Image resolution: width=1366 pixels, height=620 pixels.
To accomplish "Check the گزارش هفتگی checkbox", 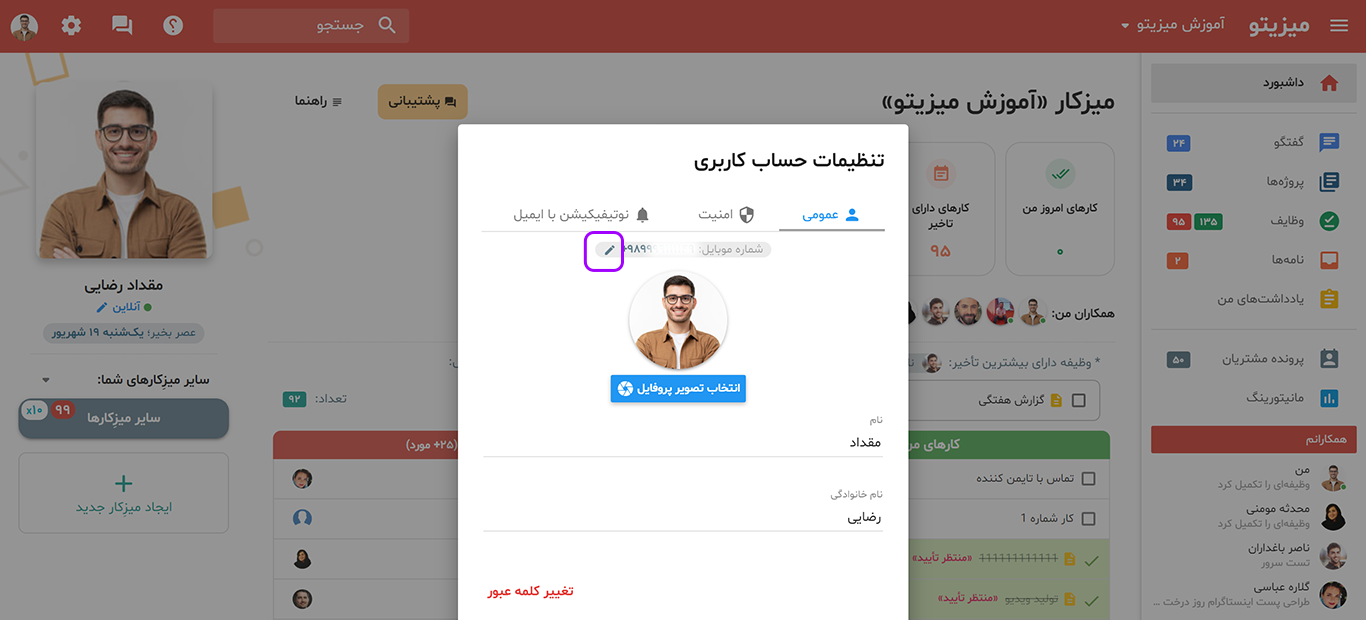I will click(x=1078, y=400).
